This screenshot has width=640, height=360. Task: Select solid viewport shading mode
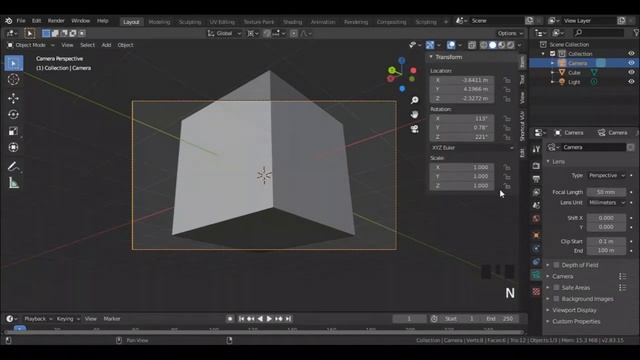493,45
